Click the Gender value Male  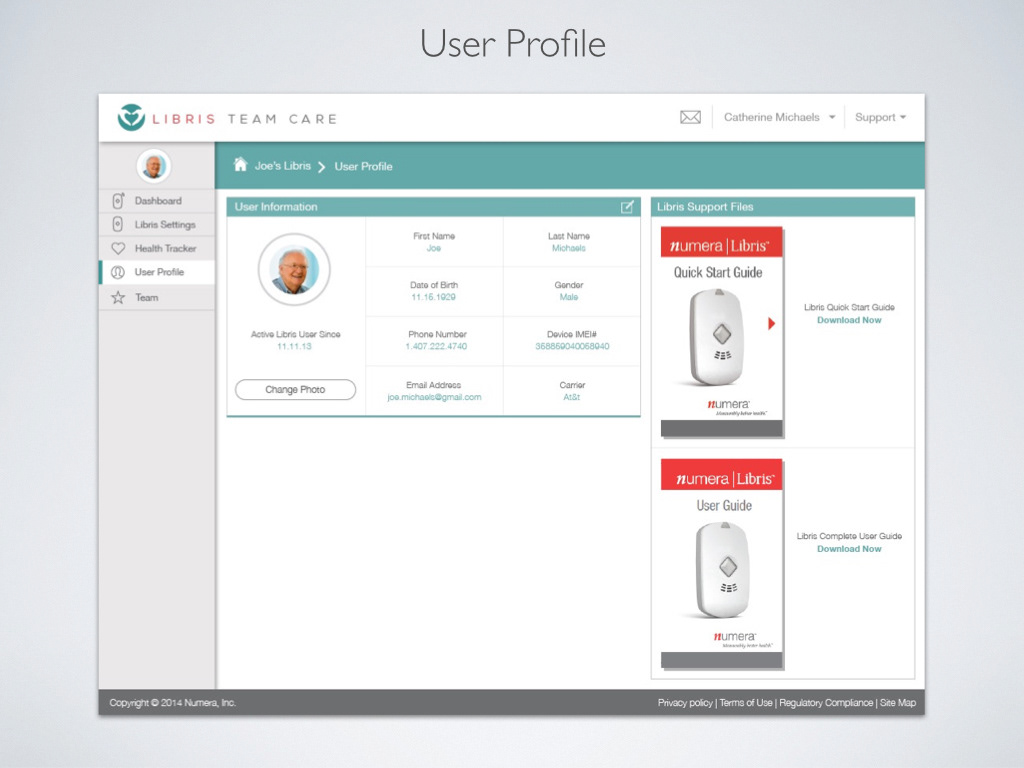pos(569,297)
